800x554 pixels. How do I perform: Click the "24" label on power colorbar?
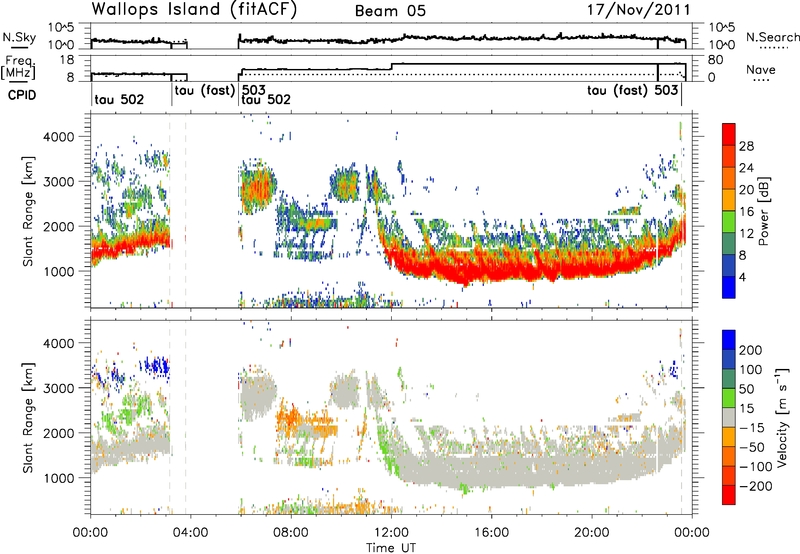tap(746, 168)
